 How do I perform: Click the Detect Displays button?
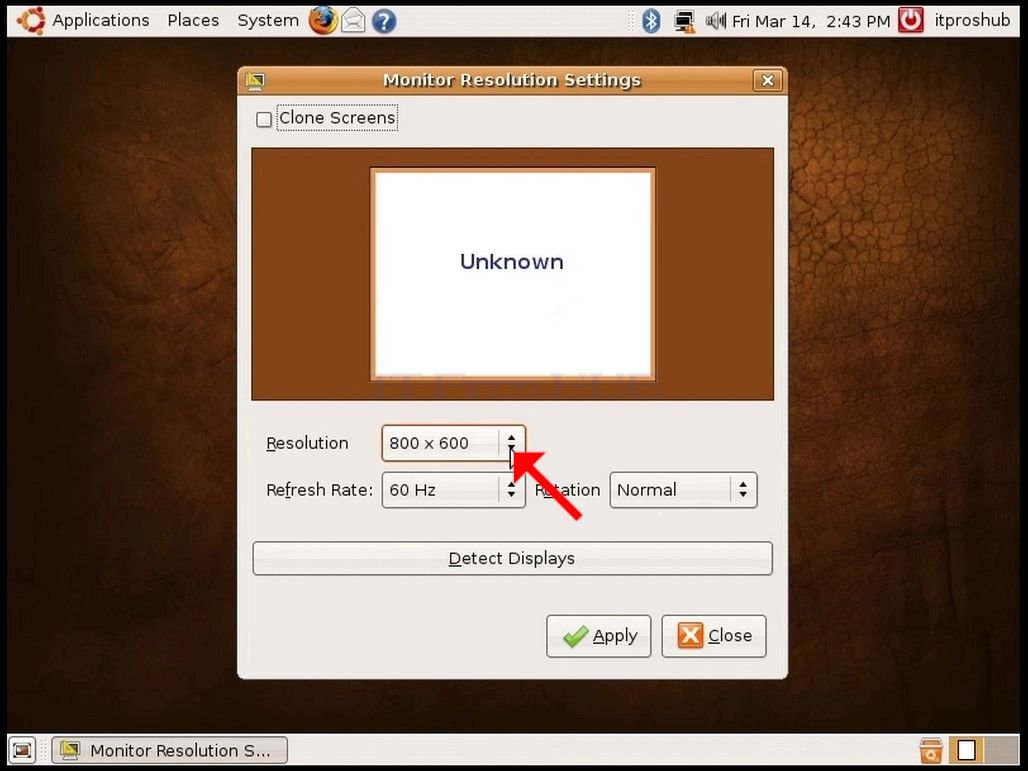click(512, 559)
